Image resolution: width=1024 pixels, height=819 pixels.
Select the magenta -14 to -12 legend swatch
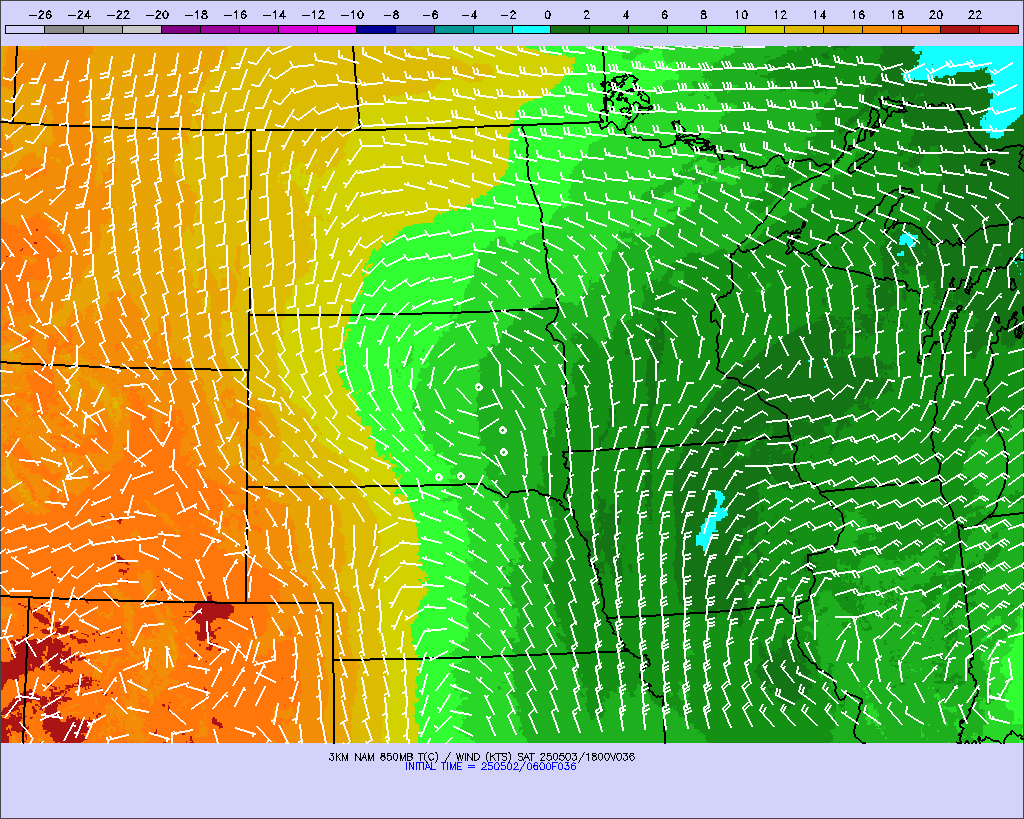298,29
